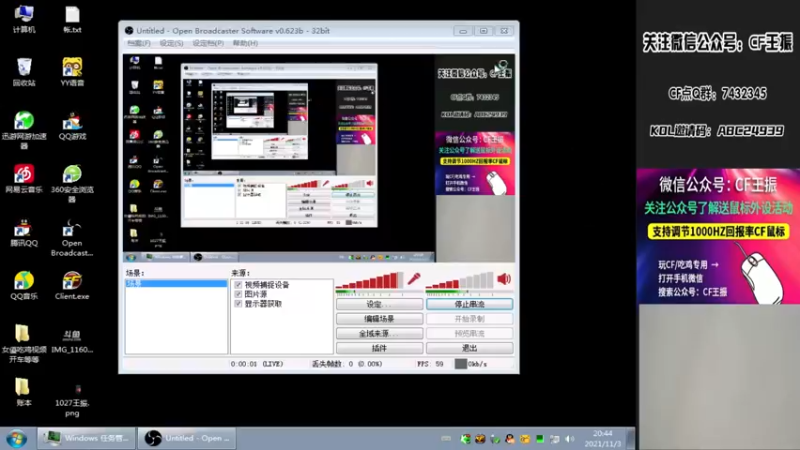Click the network icon in the system tray
This screenshot has height=450, width=800.
(x=555, y=439)
